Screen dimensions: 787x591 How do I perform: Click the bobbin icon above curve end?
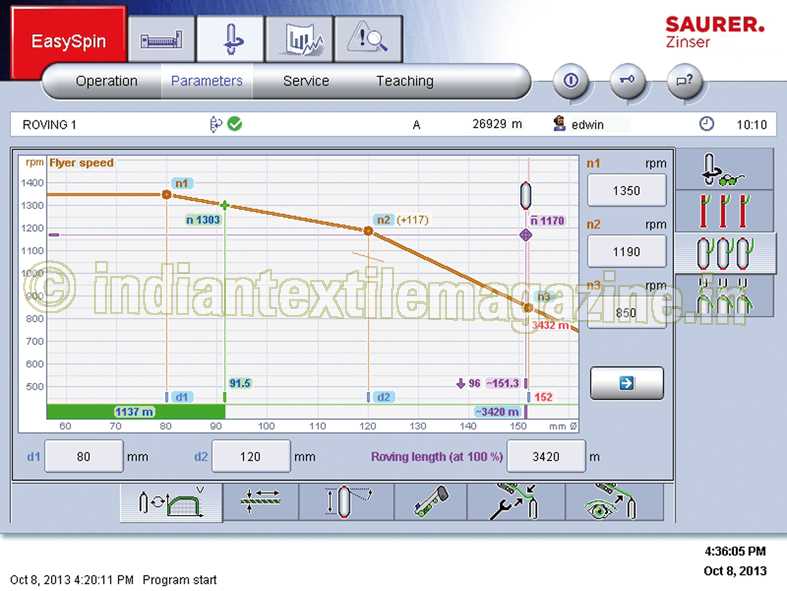[x=526, y=195]
